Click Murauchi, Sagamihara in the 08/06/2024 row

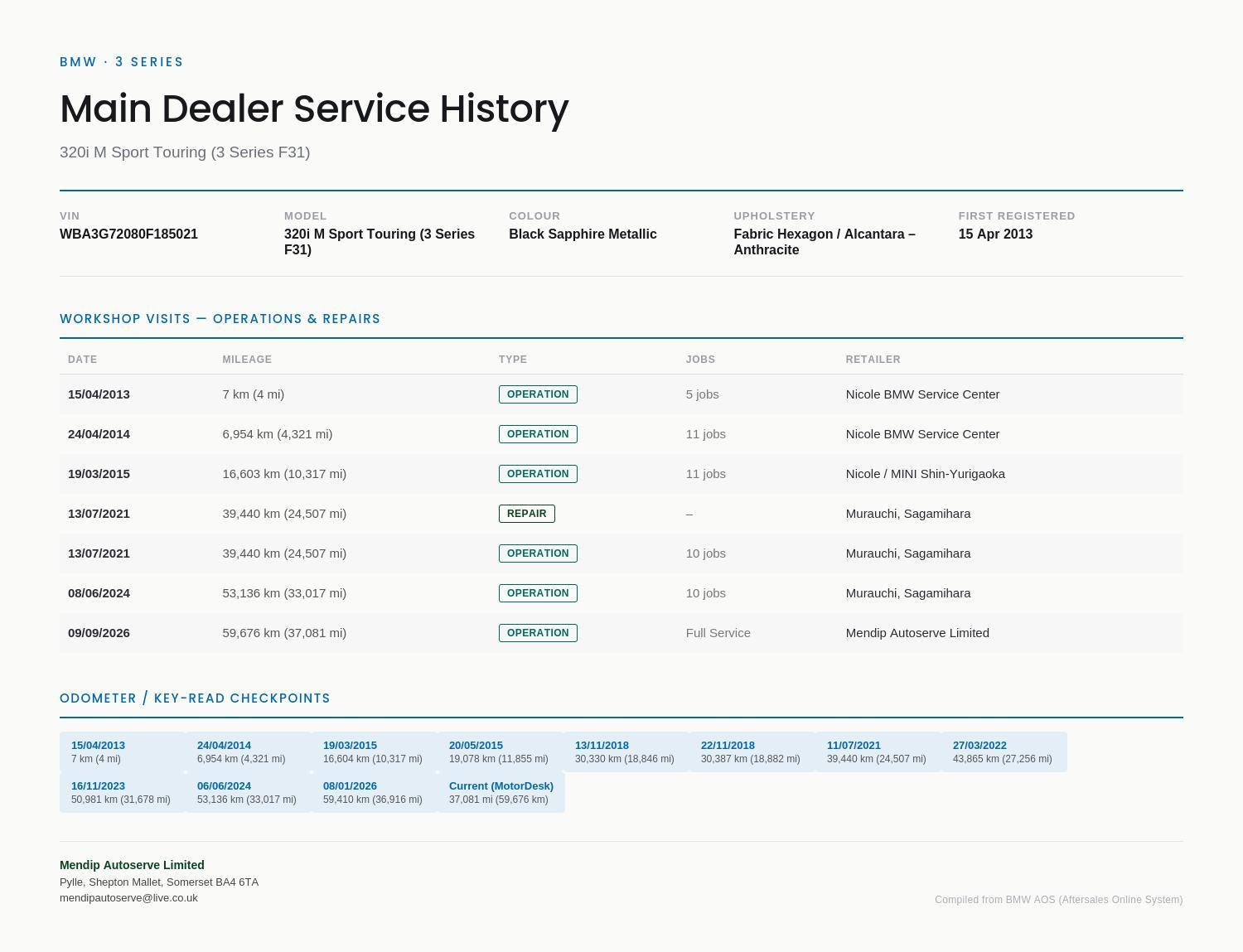907,593
